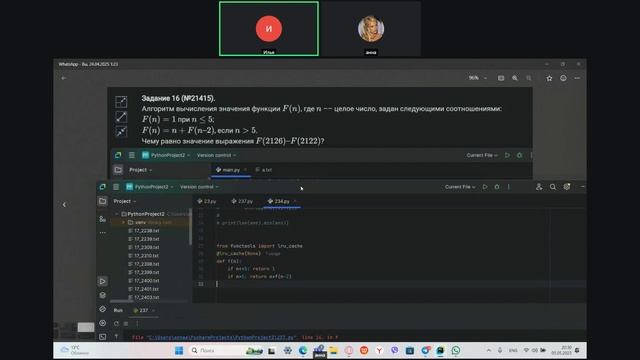The image size is (640, 360).
Task: Open the emoji reaction icon in viewer
Action: (563, 78)
